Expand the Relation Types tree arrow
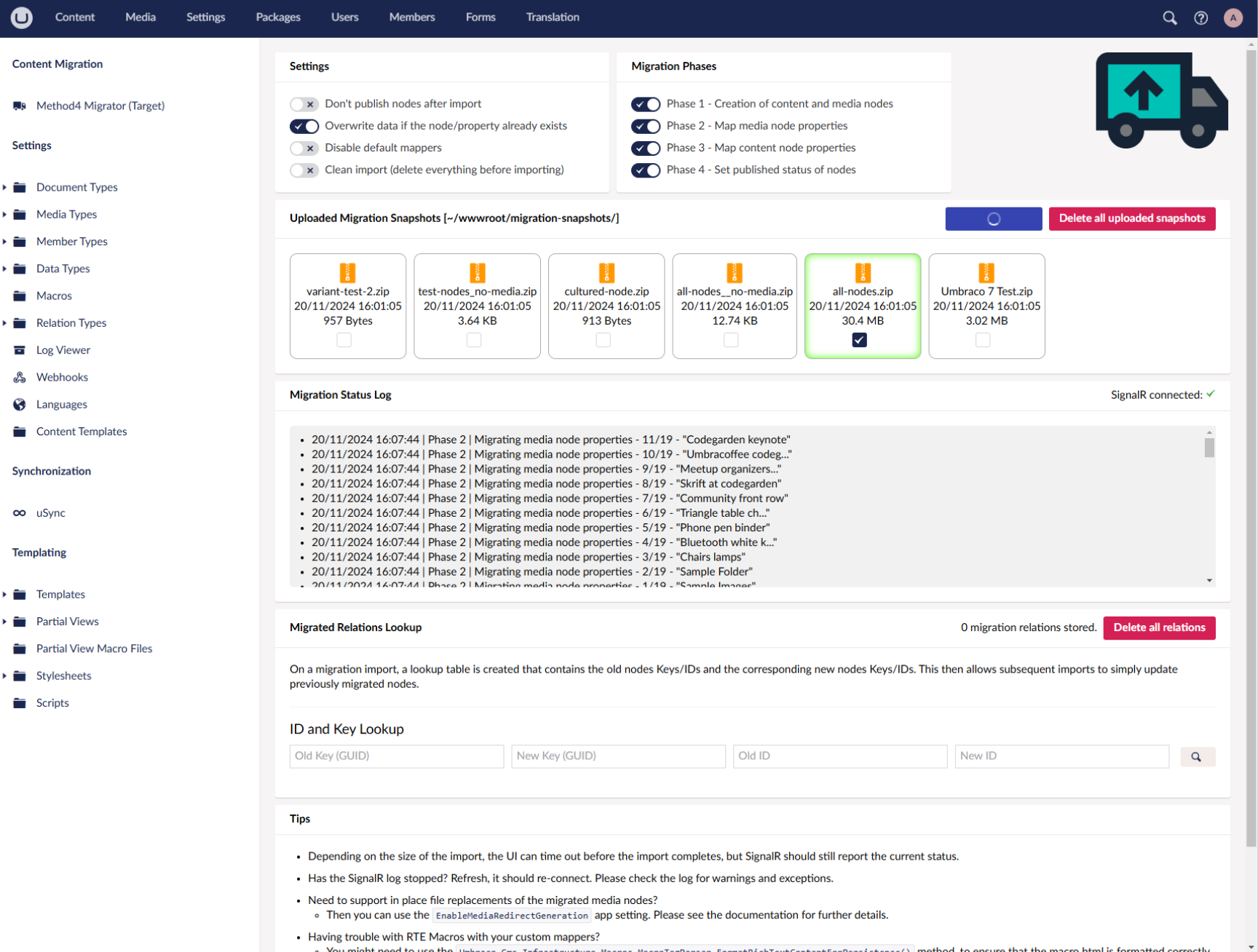 click(x=4, y=322)
